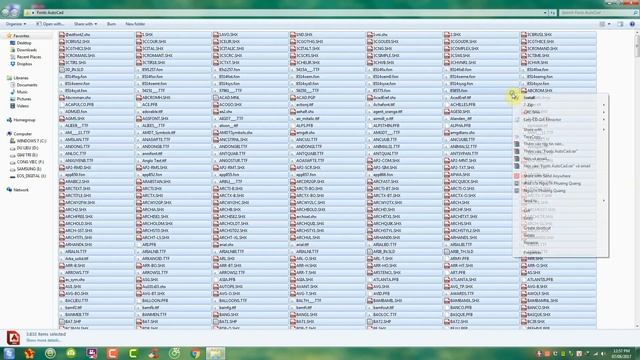Screen dimensions: 640x360
Task: Select Computer in the navigation pane
Action: (x=22, y=134)
